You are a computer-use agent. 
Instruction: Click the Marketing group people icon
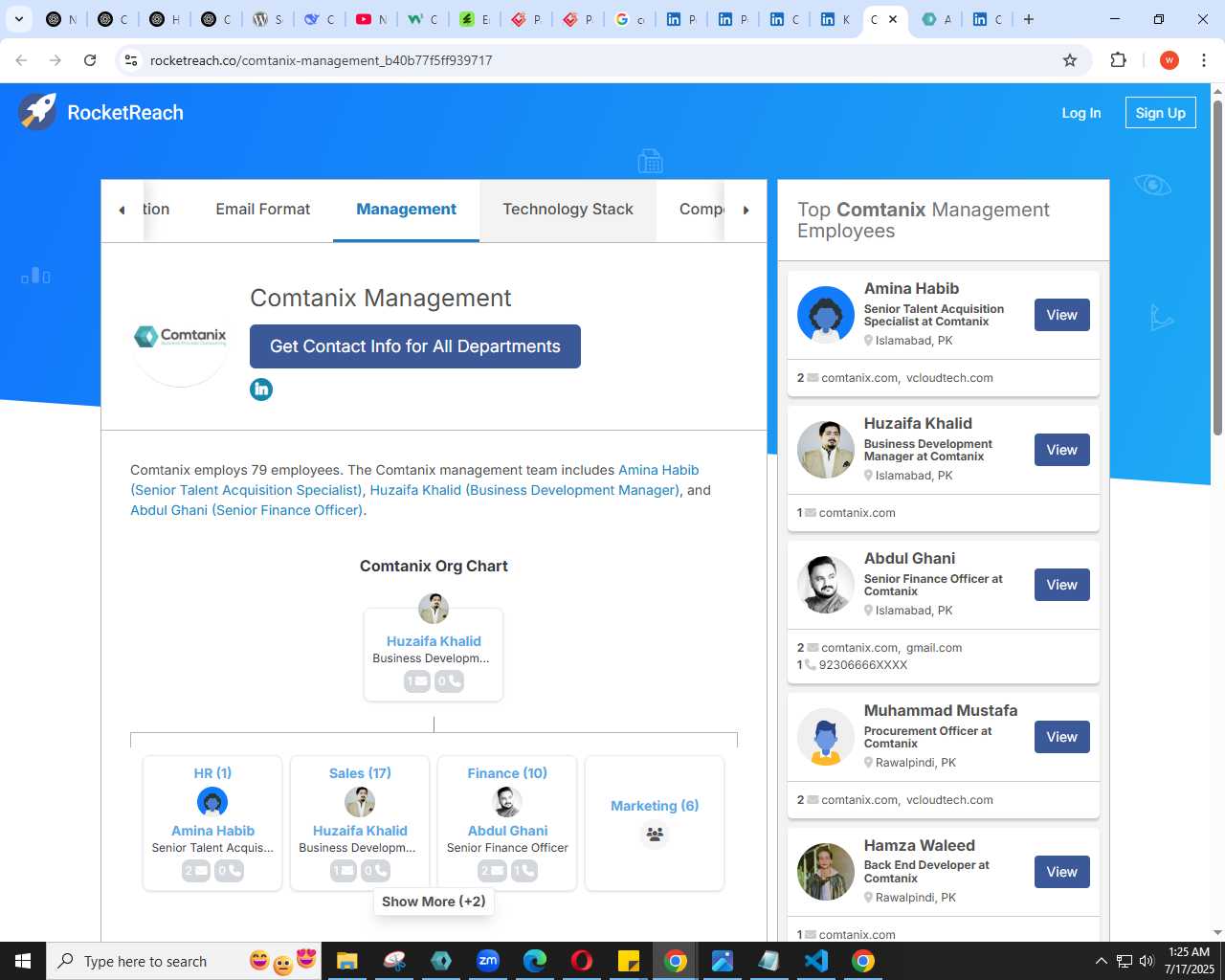(655, 835)
